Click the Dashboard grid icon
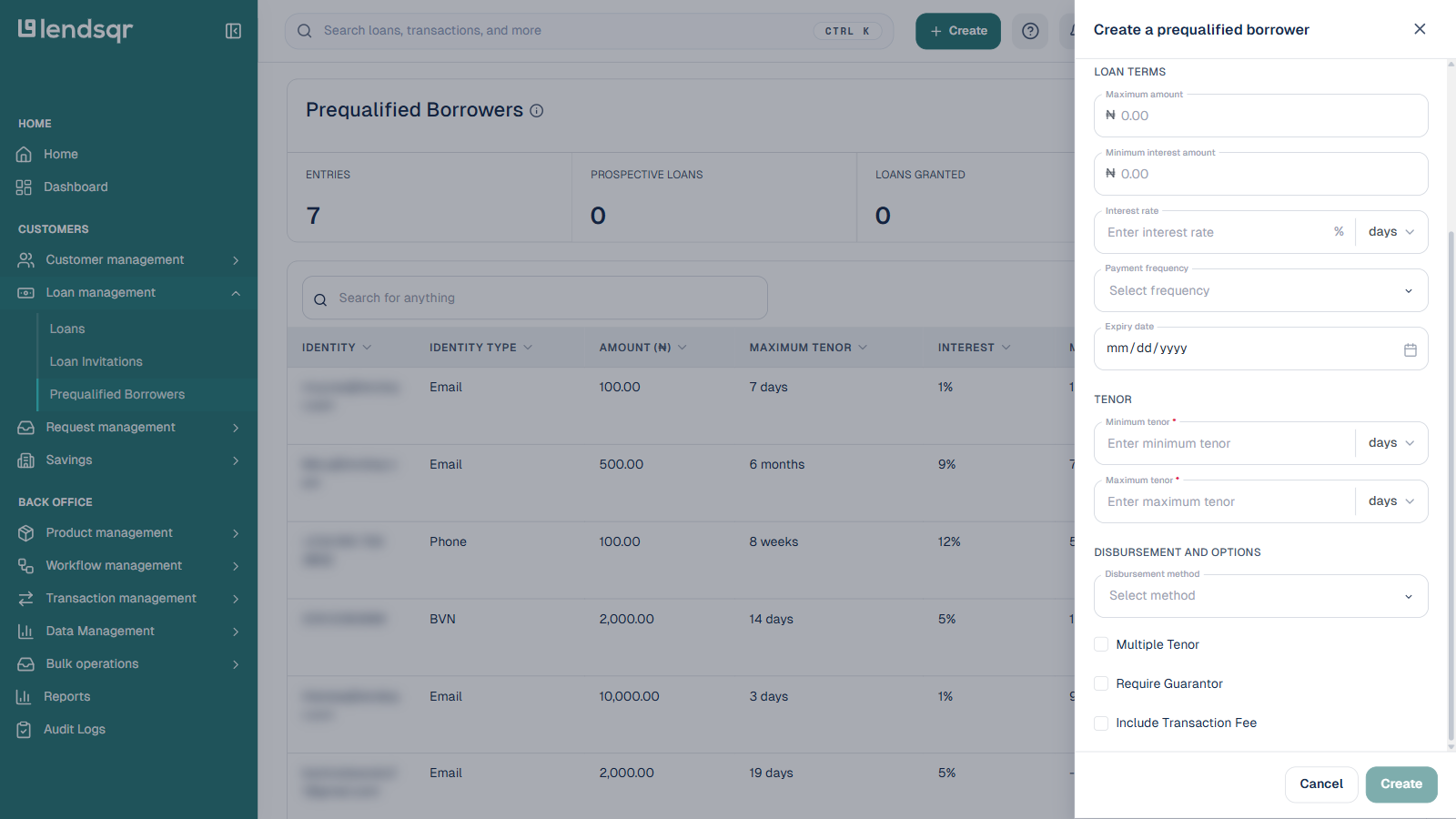Screen dimensions: 1456x819 tap(25, 187)
